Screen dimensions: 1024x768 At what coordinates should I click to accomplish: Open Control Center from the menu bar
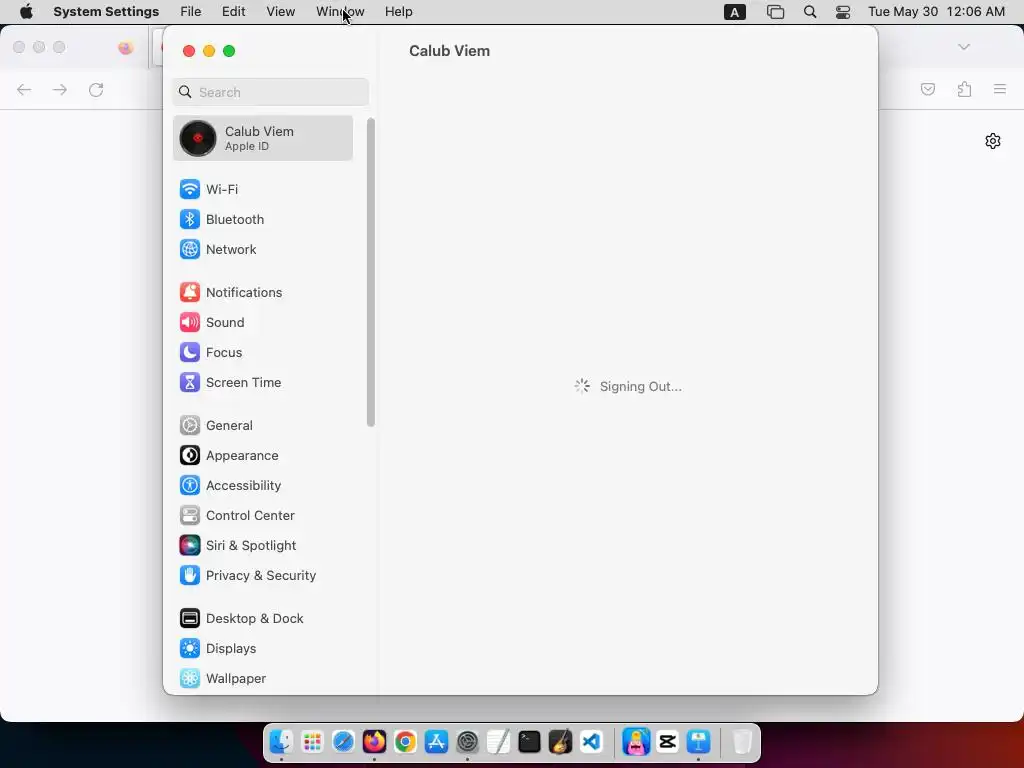click(843, 12)
